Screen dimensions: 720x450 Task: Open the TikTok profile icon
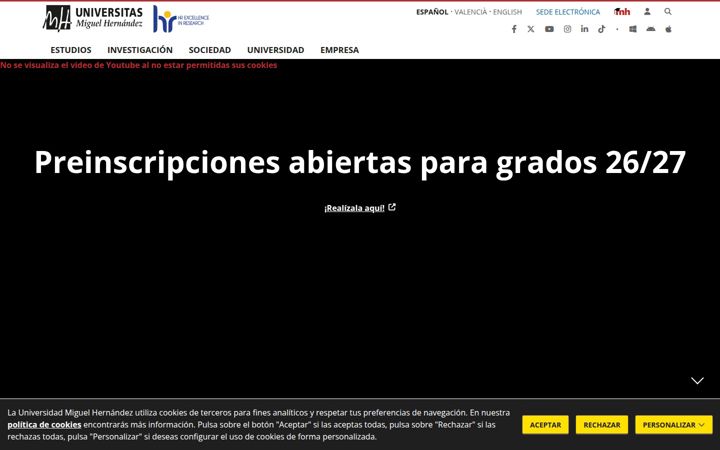coord(602,29)
